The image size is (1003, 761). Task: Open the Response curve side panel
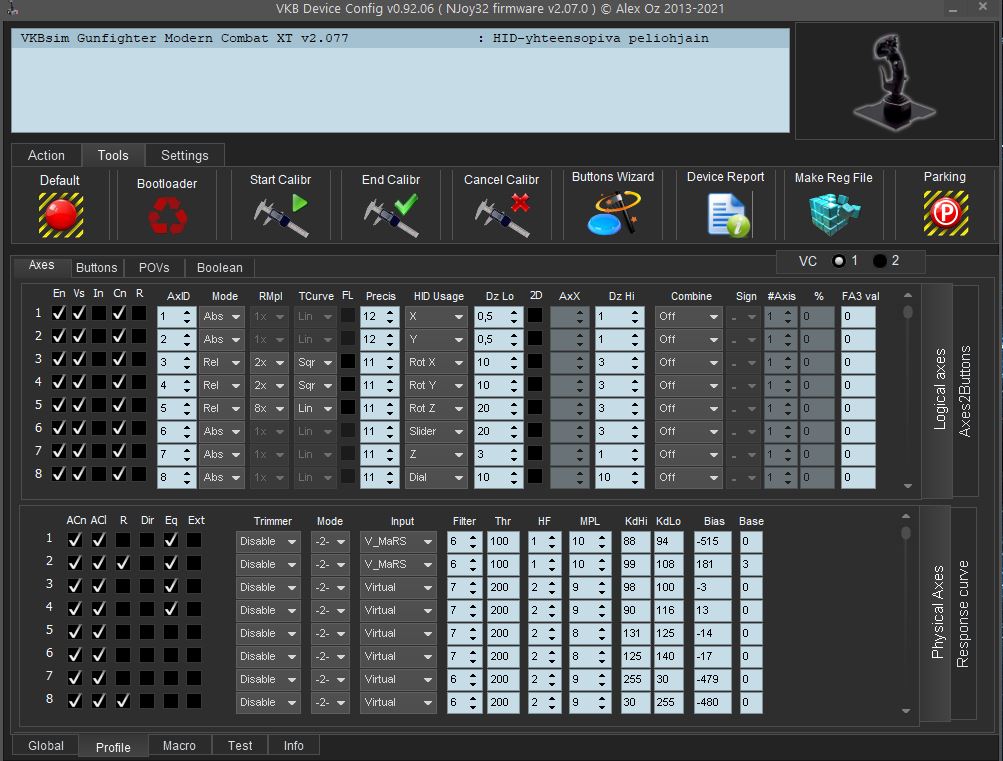click(963, 614)
